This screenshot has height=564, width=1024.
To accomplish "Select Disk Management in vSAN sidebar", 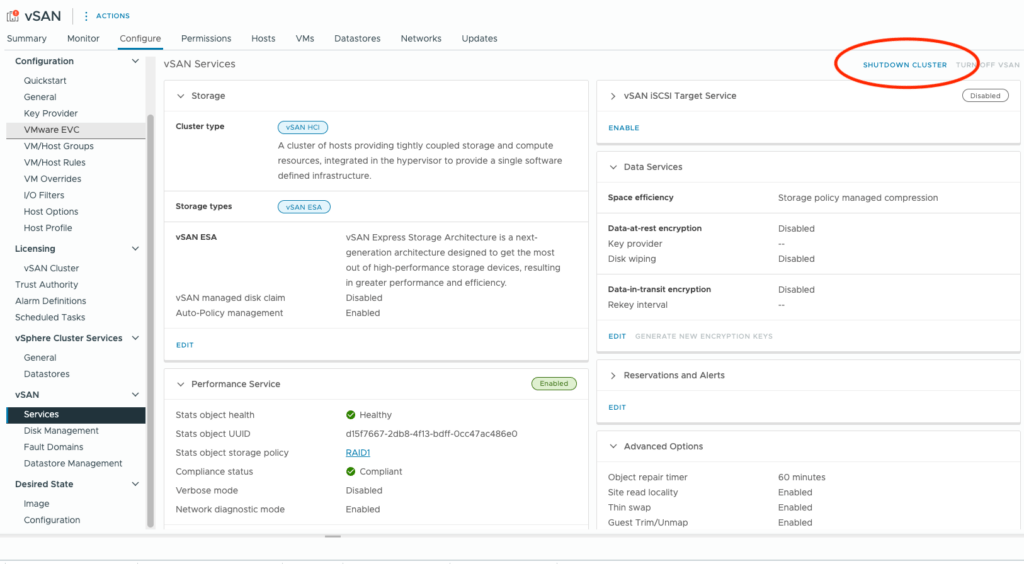I will 61,431.
